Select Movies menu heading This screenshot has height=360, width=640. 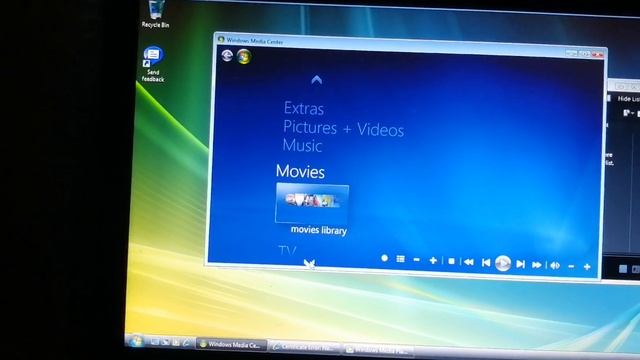tap(300, 171)
